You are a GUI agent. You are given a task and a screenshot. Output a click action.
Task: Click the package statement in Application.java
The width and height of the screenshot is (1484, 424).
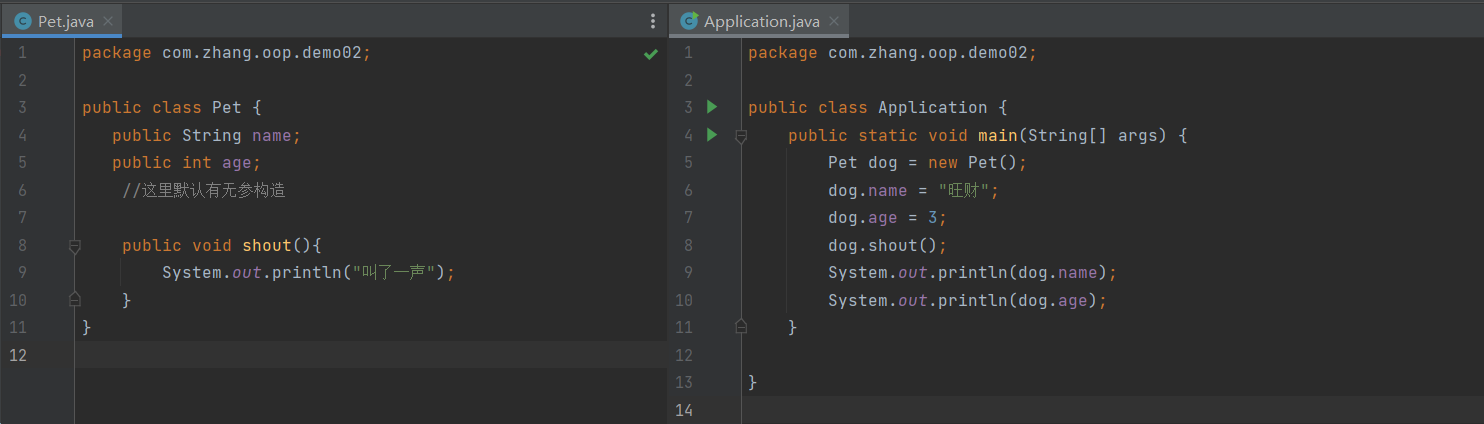892,53
